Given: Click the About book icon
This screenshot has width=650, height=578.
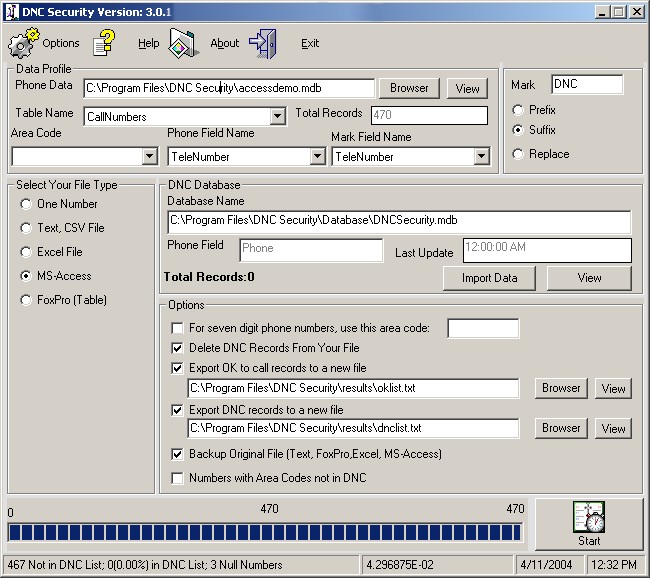Looking at the screenshot, I should point(183,43).
